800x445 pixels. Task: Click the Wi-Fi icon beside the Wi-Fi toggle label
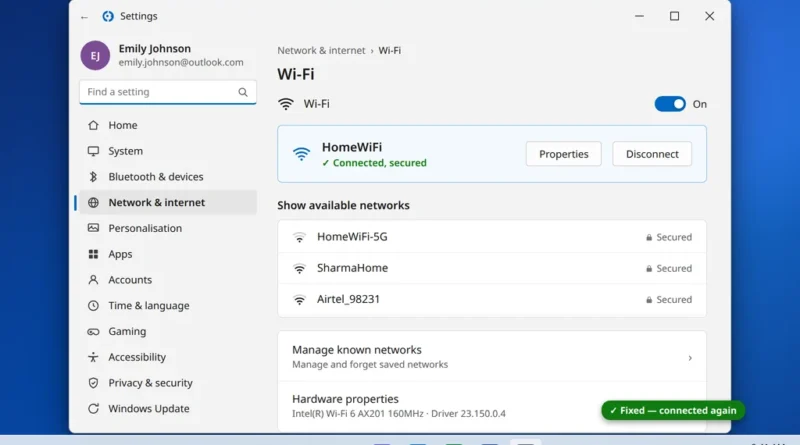click(x=286, y=104)
